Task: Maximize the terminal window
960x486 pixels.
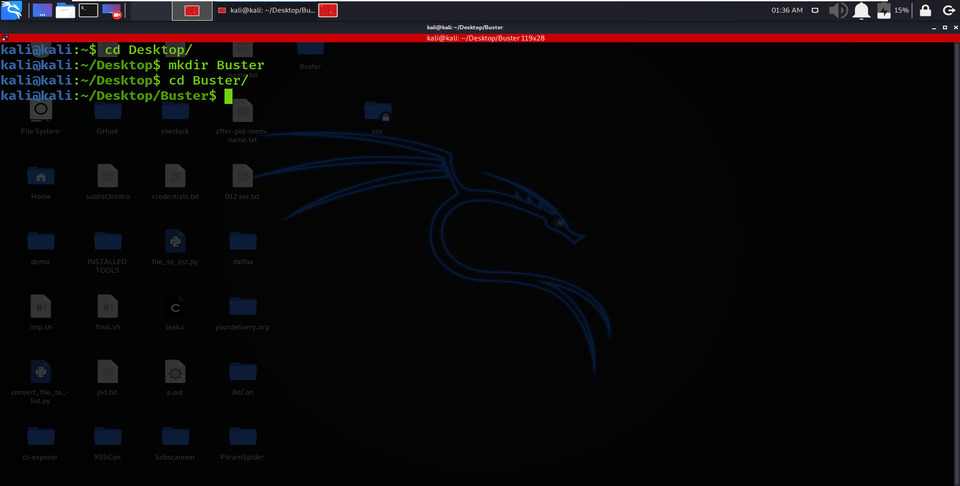Action: (x=944, y=28)
